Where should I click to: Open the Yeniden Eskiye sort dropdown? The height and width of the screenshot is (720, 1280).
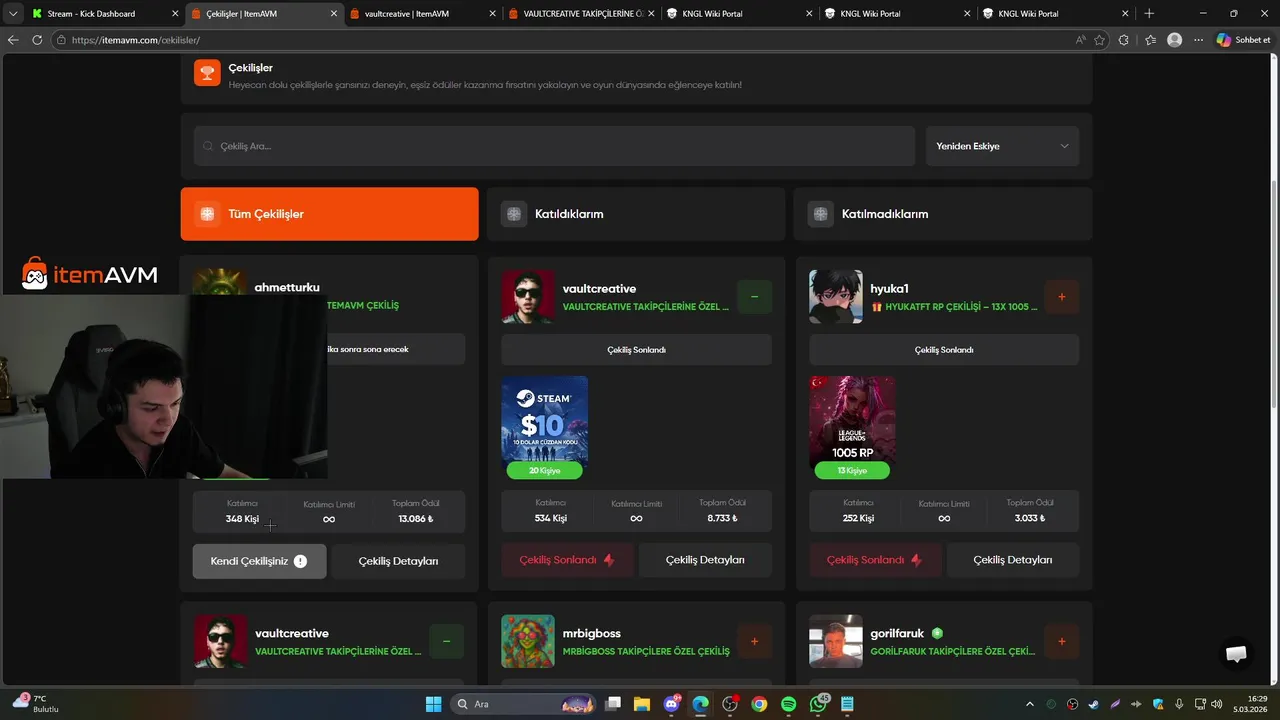coord(1002,146)
